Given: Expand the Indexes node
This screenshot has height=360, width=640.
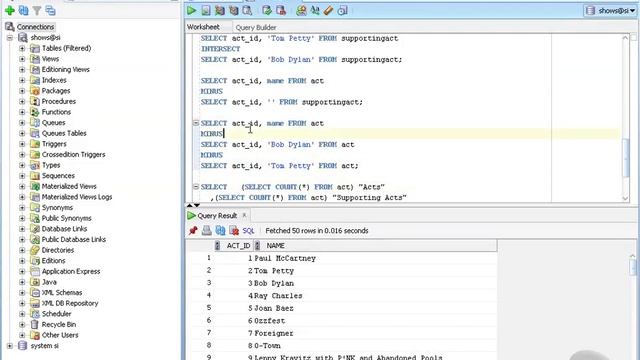Looking at the screenshot, I should (22, 80).
